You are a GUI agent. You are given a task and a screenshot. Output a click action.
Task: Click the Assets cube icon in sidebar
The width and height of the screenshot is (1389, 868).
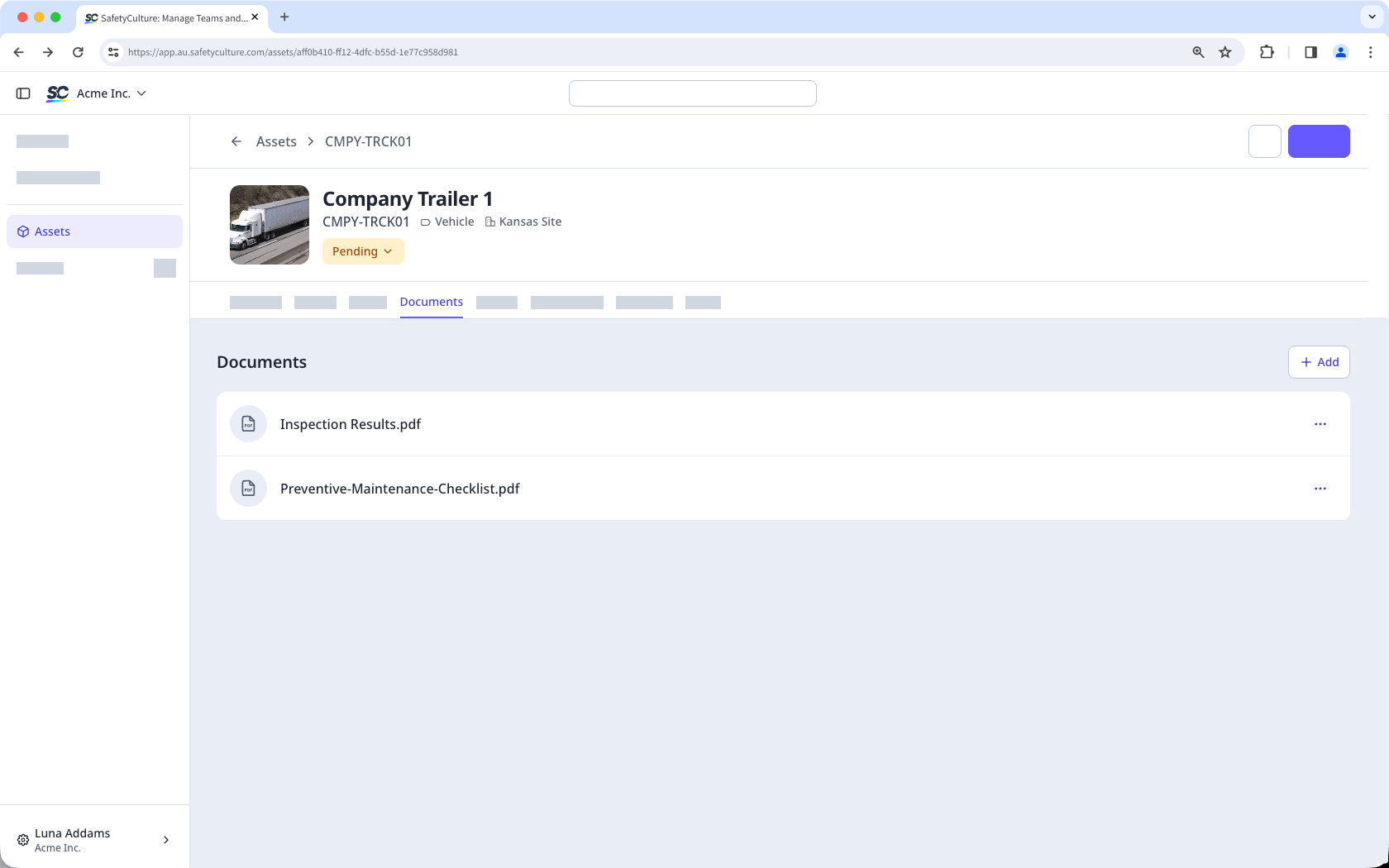(23, 231)
